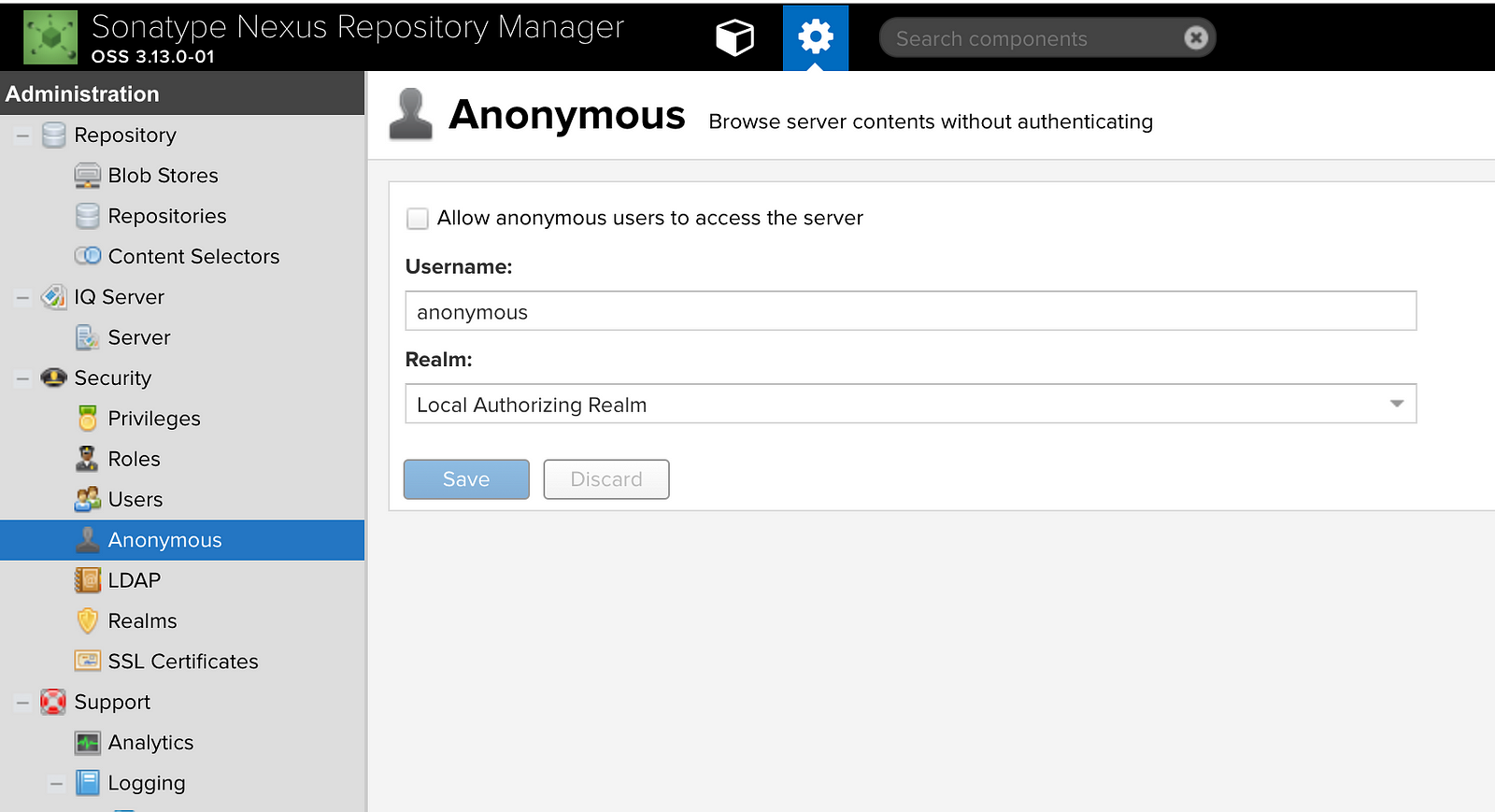The width and height of the screenshot is (1495, 812).
Task: Click the Security hat icon
Action: (54, 378)
